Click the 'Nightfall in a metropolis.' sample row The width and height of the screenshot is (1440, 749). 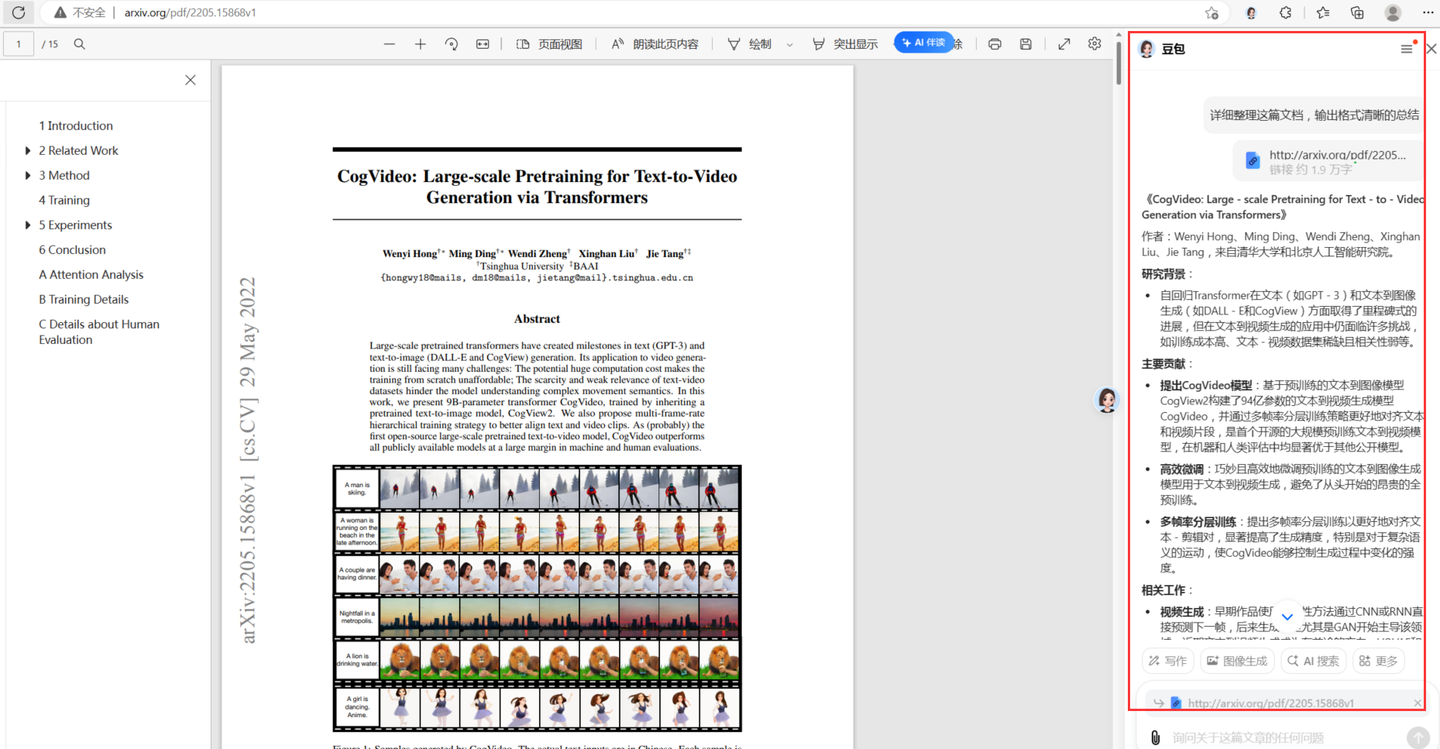tap(537, 618)
